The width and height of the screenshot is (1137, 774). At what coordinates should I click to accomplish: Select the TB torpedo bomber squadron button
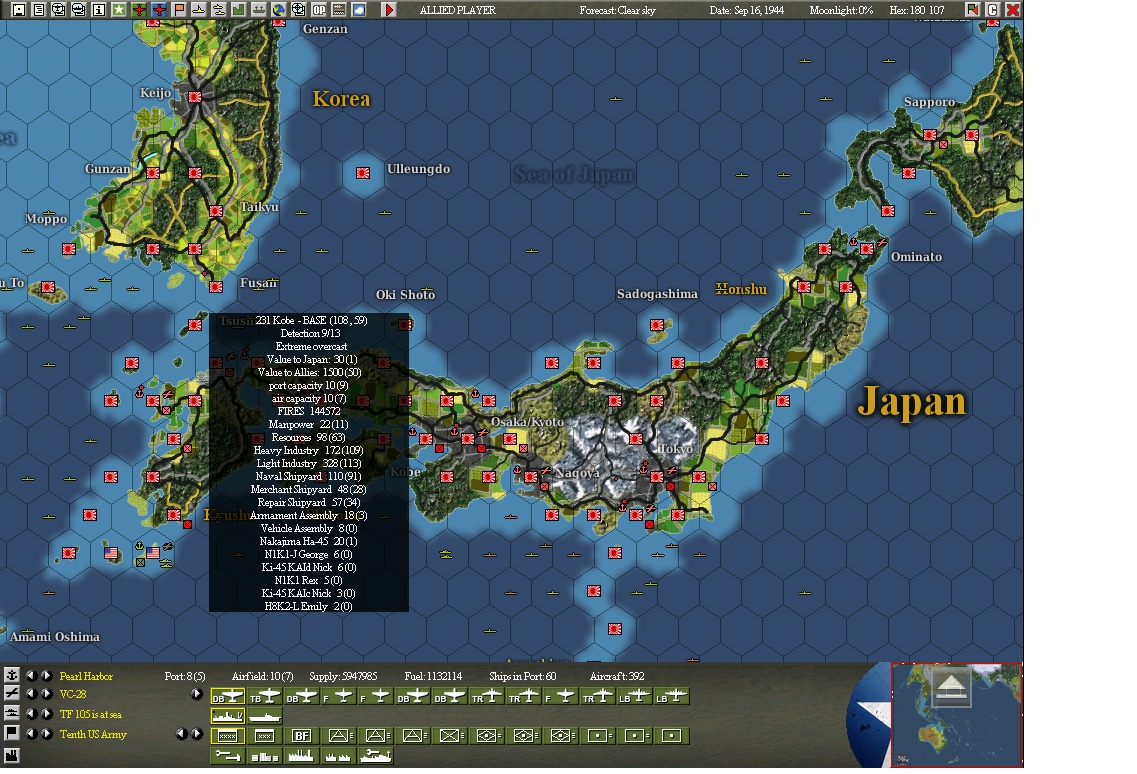(x=265, y=696)
